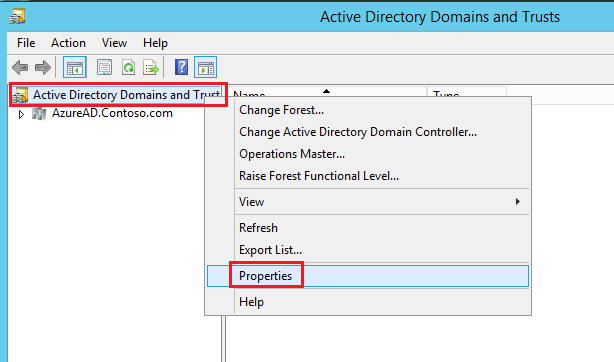This screenshot has height=362, width=614.
Task: Choose Export List... from context menu
Action: (368, 250)
